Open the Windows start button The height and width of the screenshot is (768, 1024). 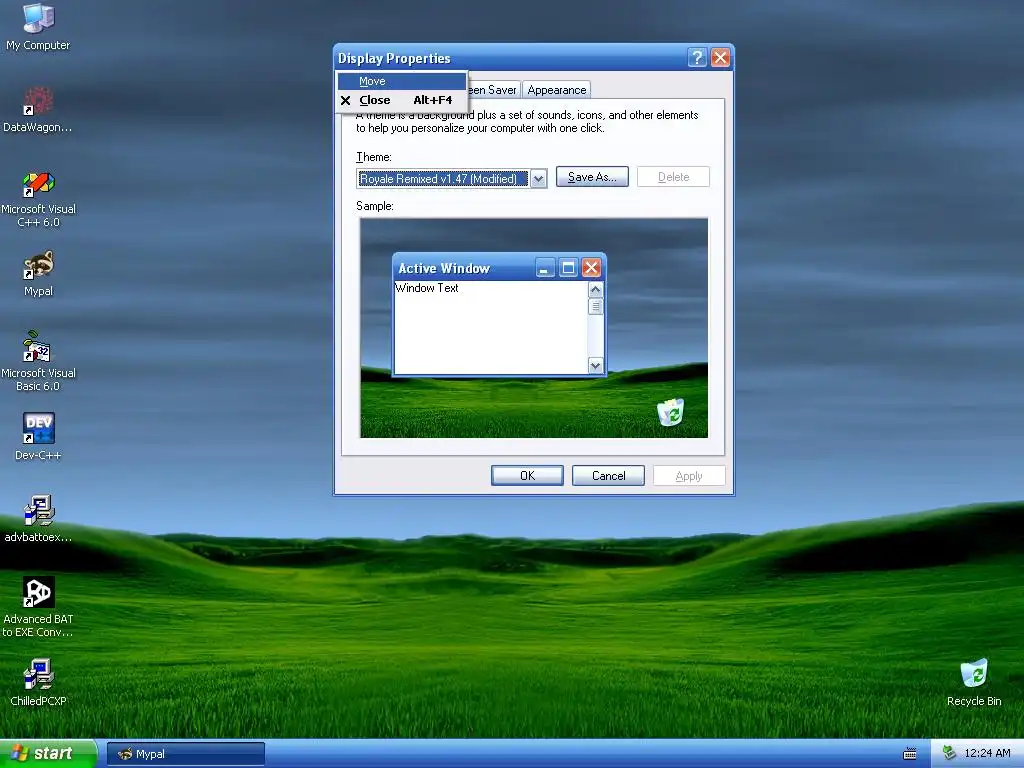(x=48, y=753)
